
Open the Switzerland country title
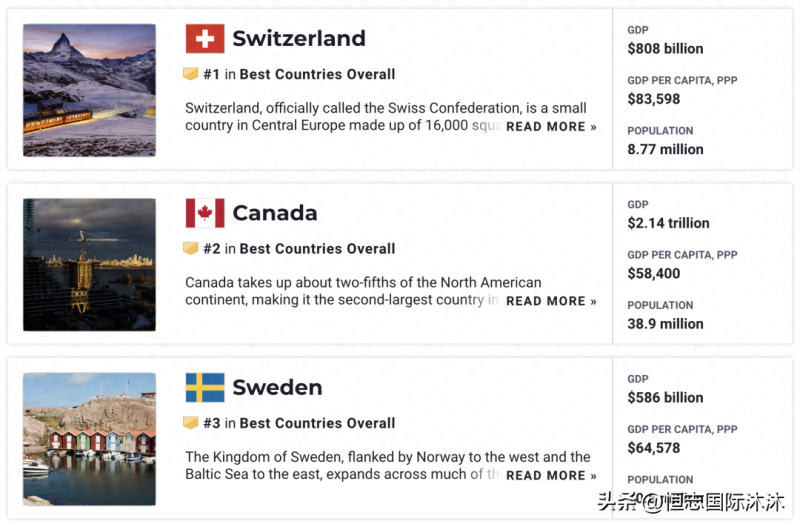point(299,39)
